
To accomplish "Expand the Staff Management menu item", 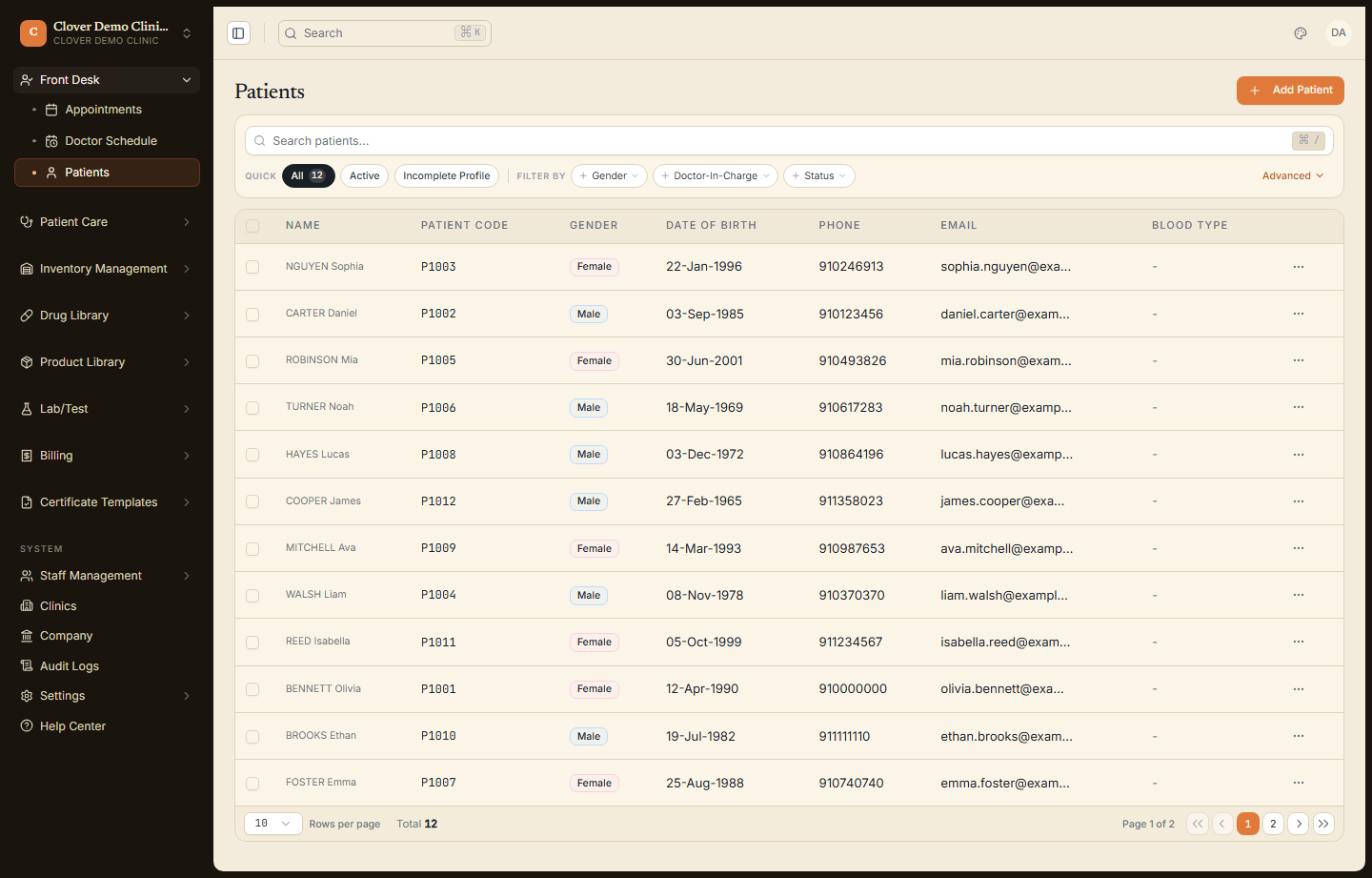I will (x=107, y=576).
